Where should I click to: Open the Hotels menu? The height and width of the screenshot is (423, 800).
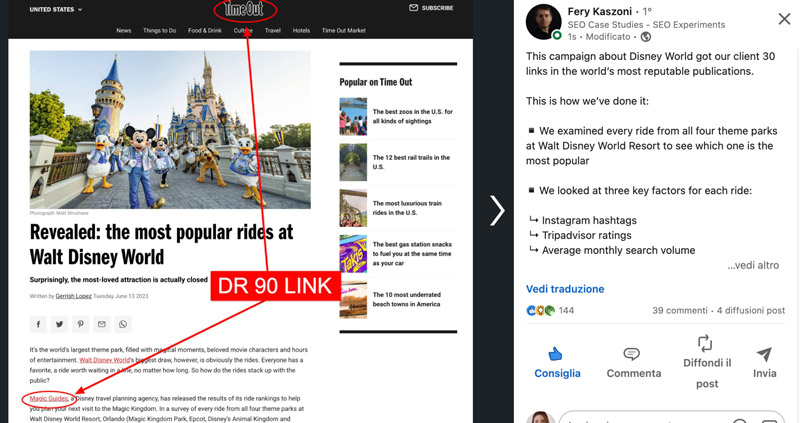(x=301, y=31)
